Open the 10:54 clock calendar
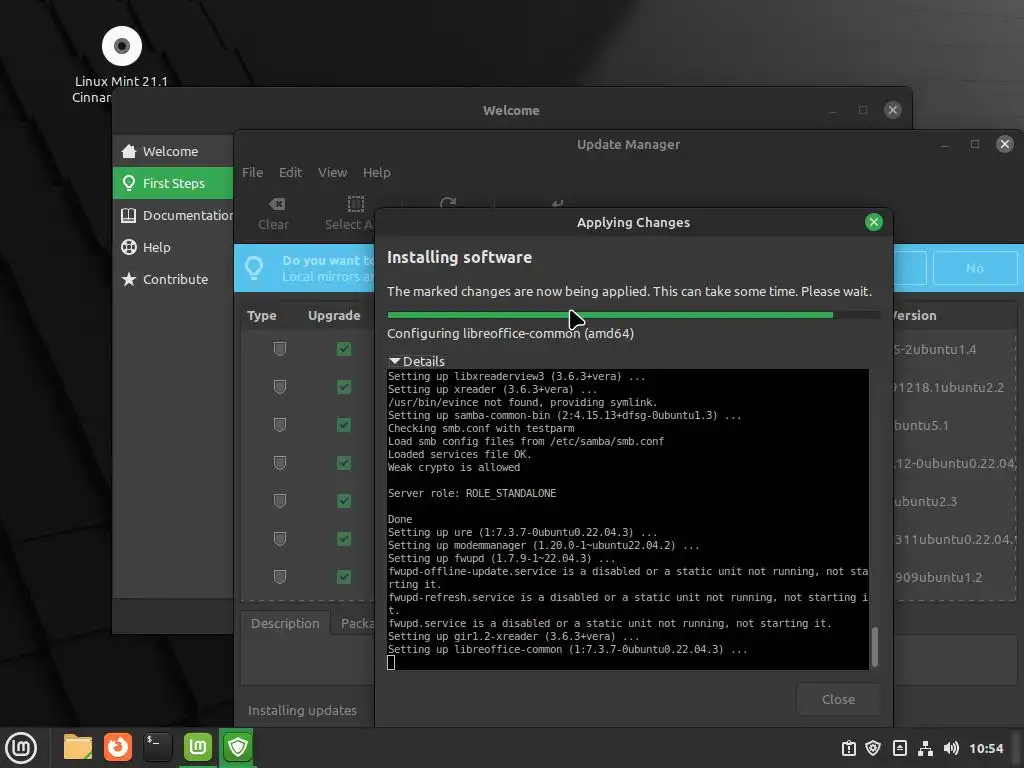 pyautogui.click(x=986, y=748)
